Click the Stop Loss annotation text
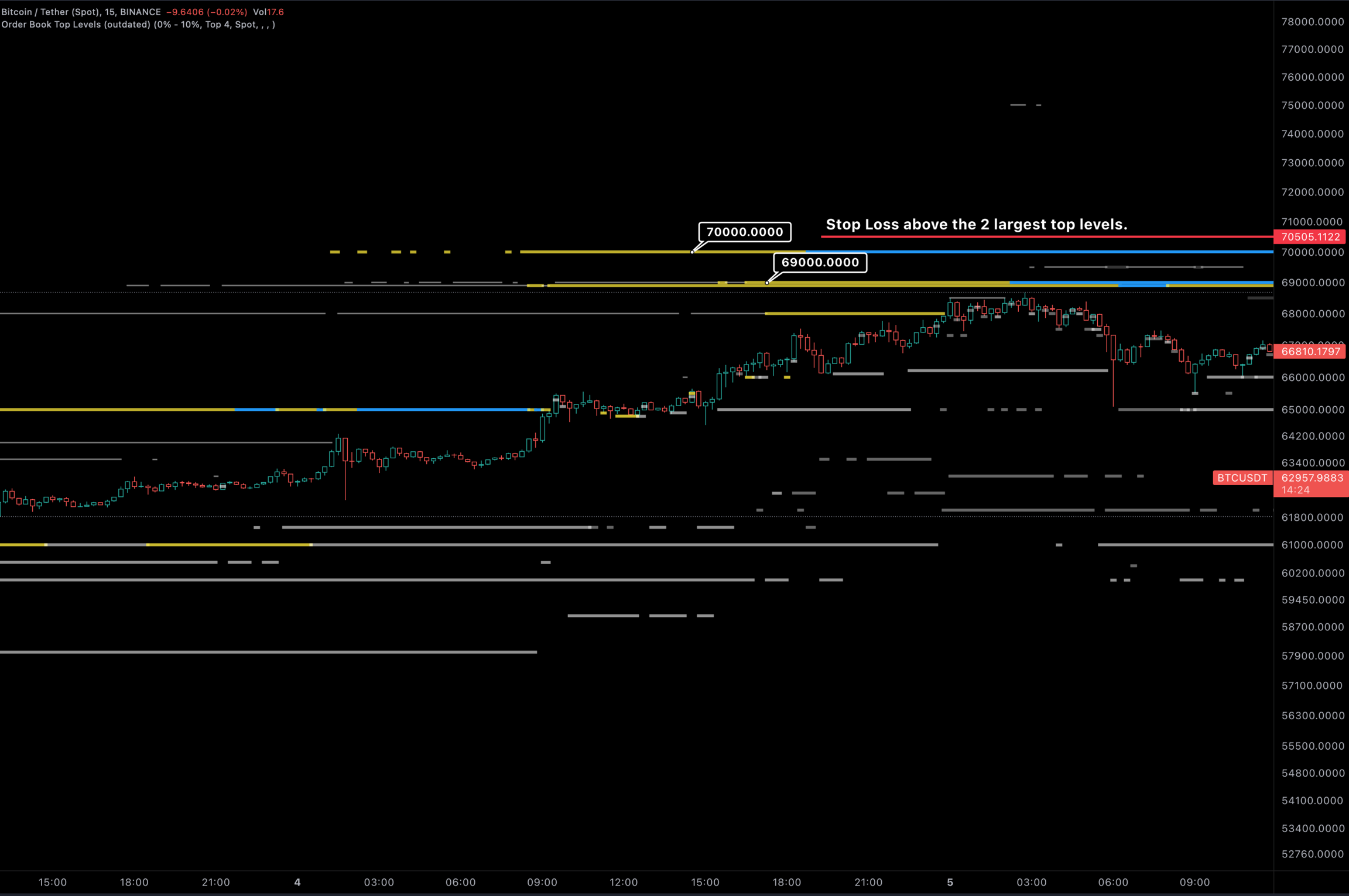This screenshot has width=1349, height=896. pyautogui.click(x=976, y=224)
